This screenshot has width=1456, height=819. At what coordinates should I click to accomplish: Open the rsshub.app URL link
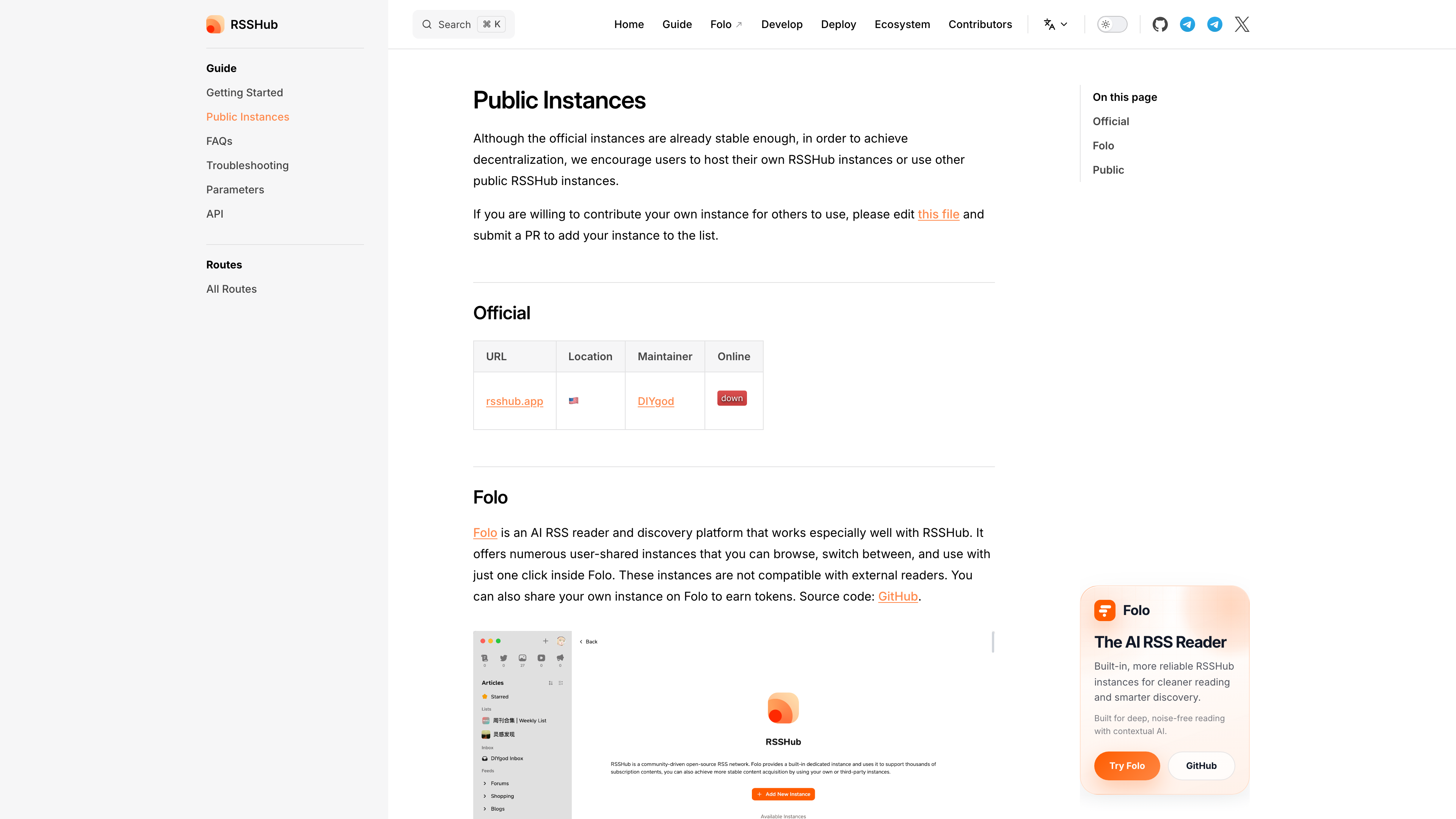coord(515,401)
